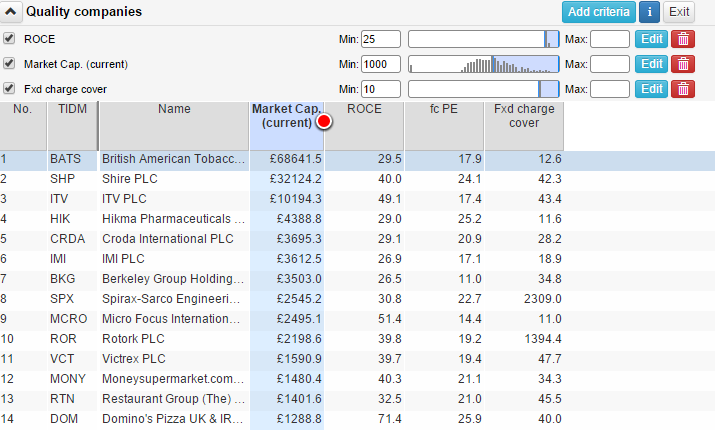This screenshot has height=430, width=715.
Task: Uncheck the ROCE criterion checkbox
Action: click(9, 38)
